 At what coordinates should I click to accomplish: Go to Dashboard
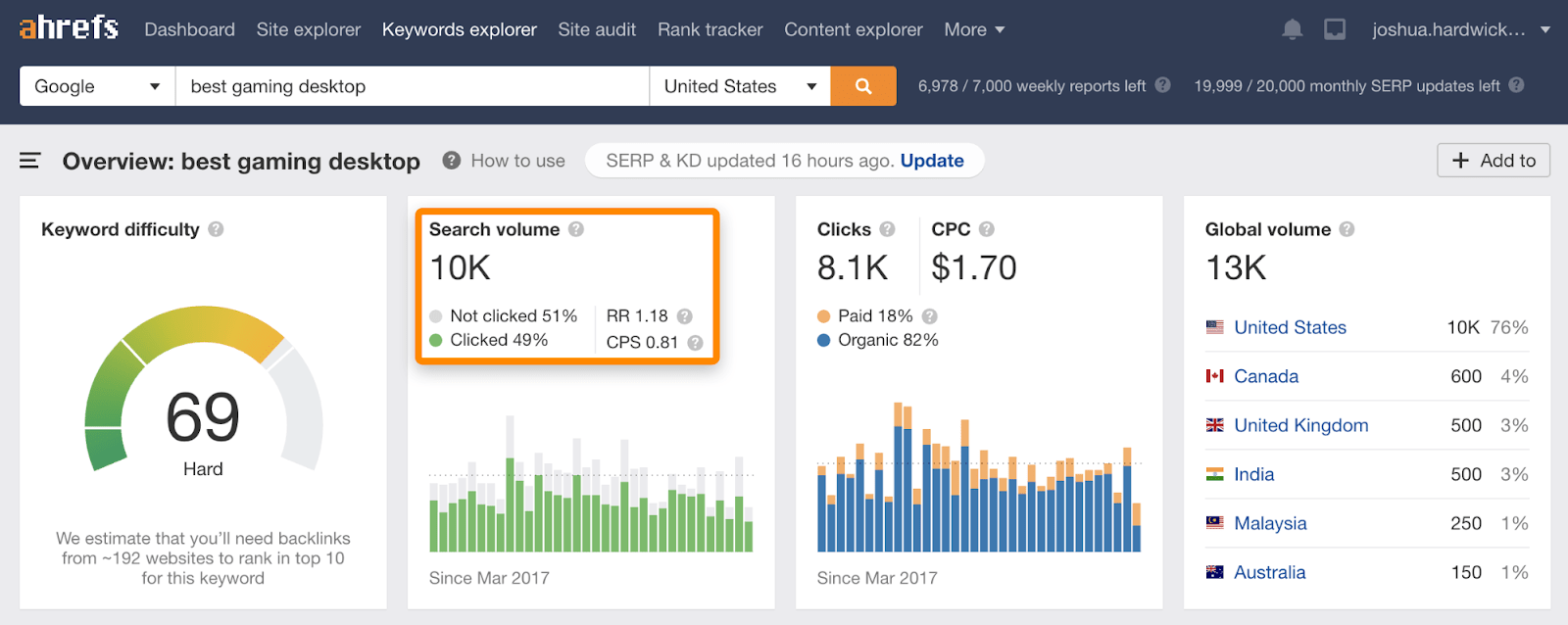click(x=189, y=29)
